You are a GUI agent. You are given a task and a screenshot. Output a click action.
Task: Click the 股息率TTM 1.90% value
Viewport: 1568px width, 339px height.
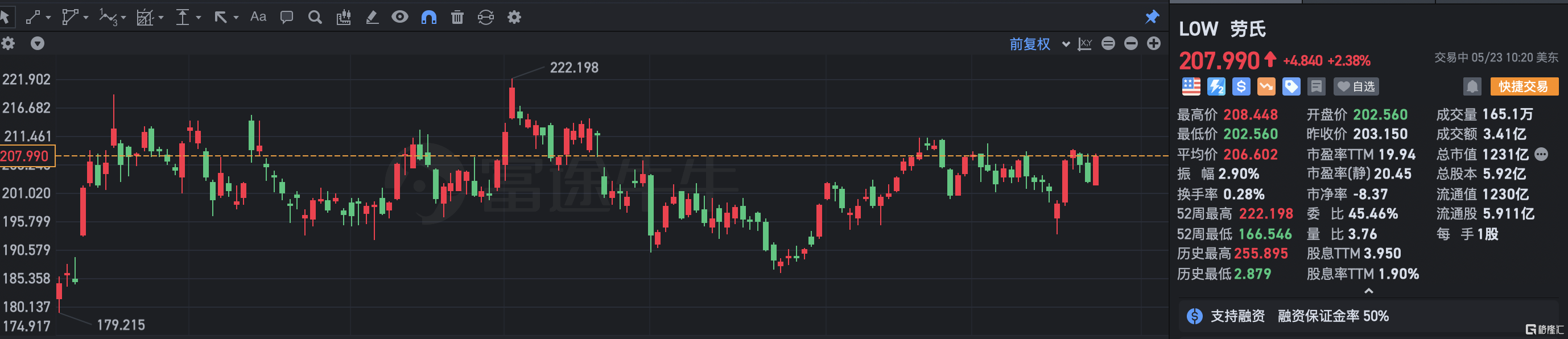(x=1399, y=273)
